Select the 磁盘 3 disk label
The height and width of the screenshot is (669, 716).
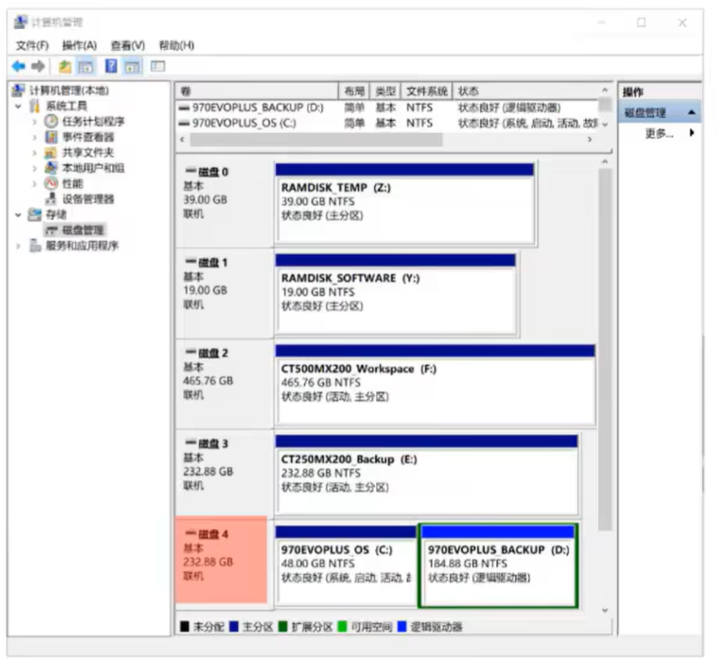[224, 473]
